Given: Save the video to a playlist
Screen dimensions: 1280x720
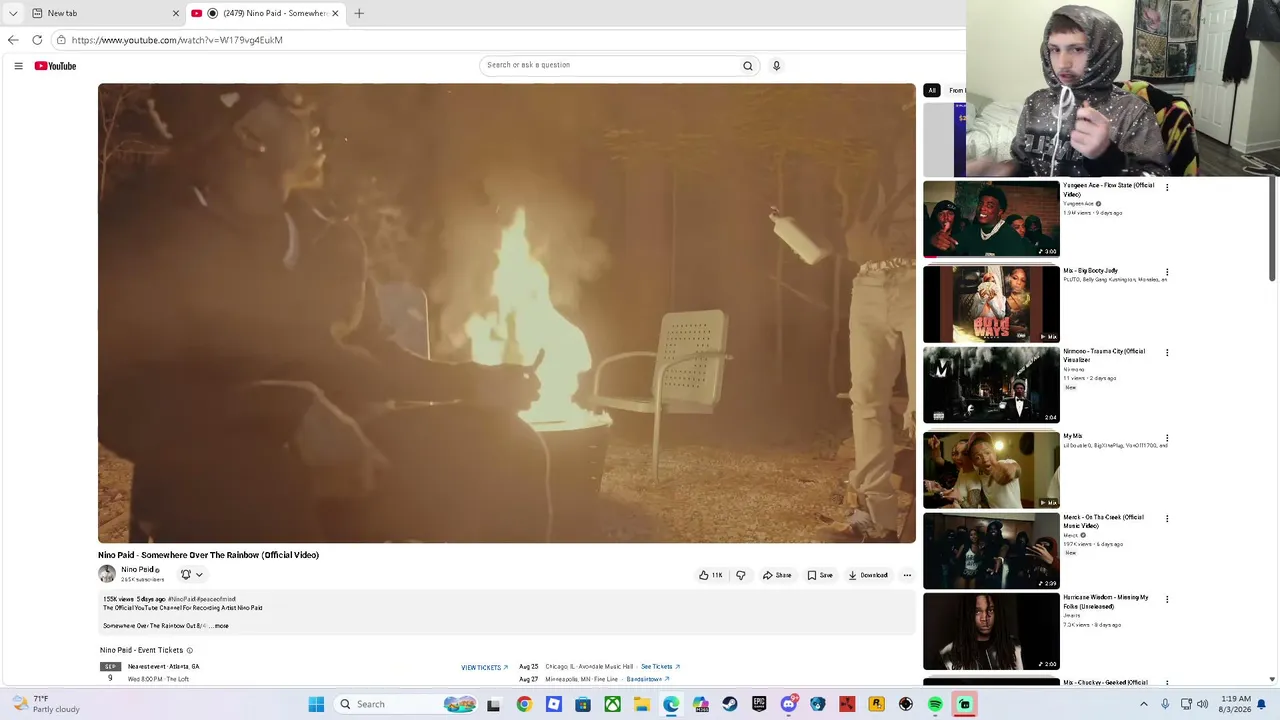Looking at the screenshot, I should [820, 575].
